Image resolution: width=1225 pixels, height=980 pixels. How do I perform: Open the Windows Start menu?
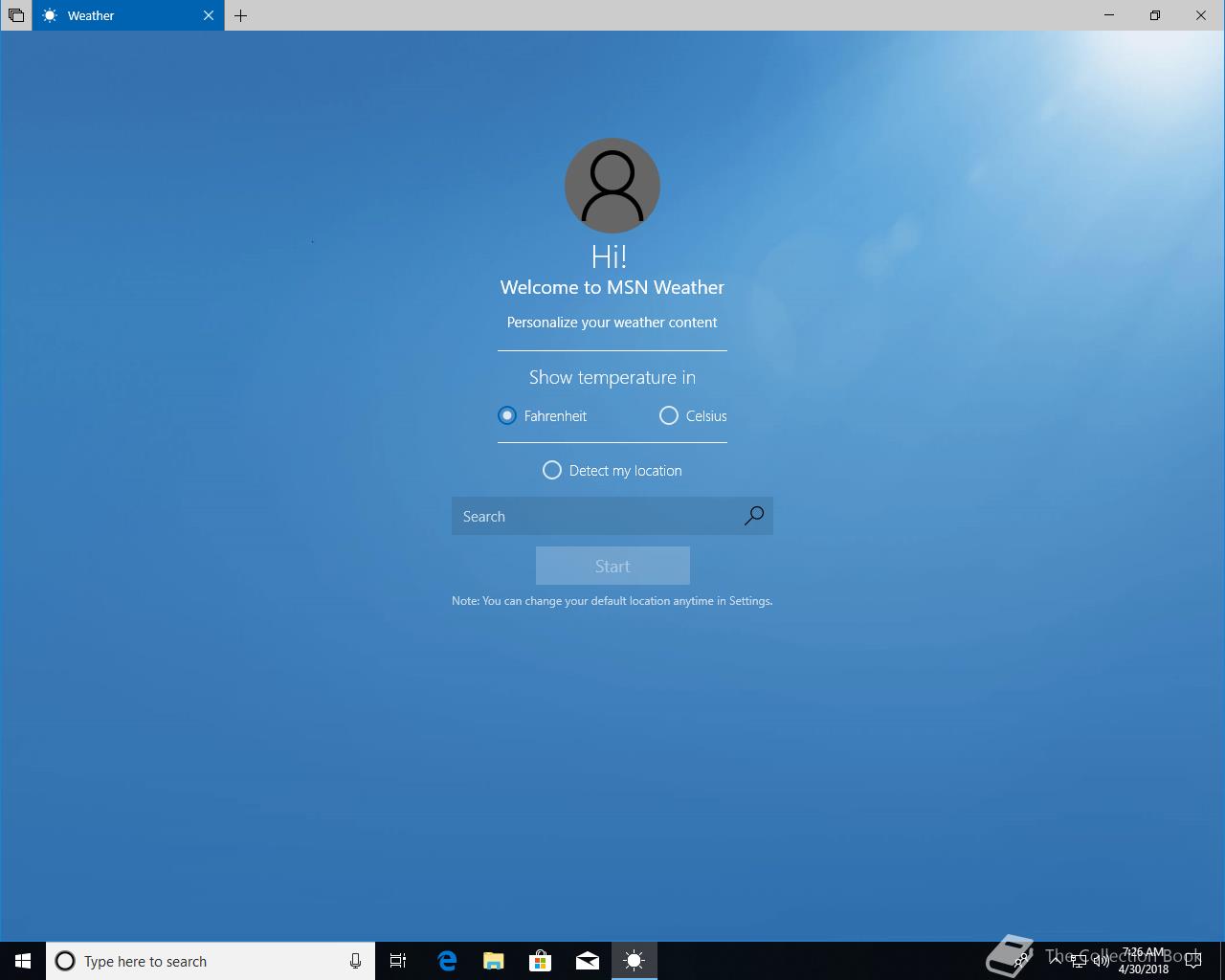23,961
